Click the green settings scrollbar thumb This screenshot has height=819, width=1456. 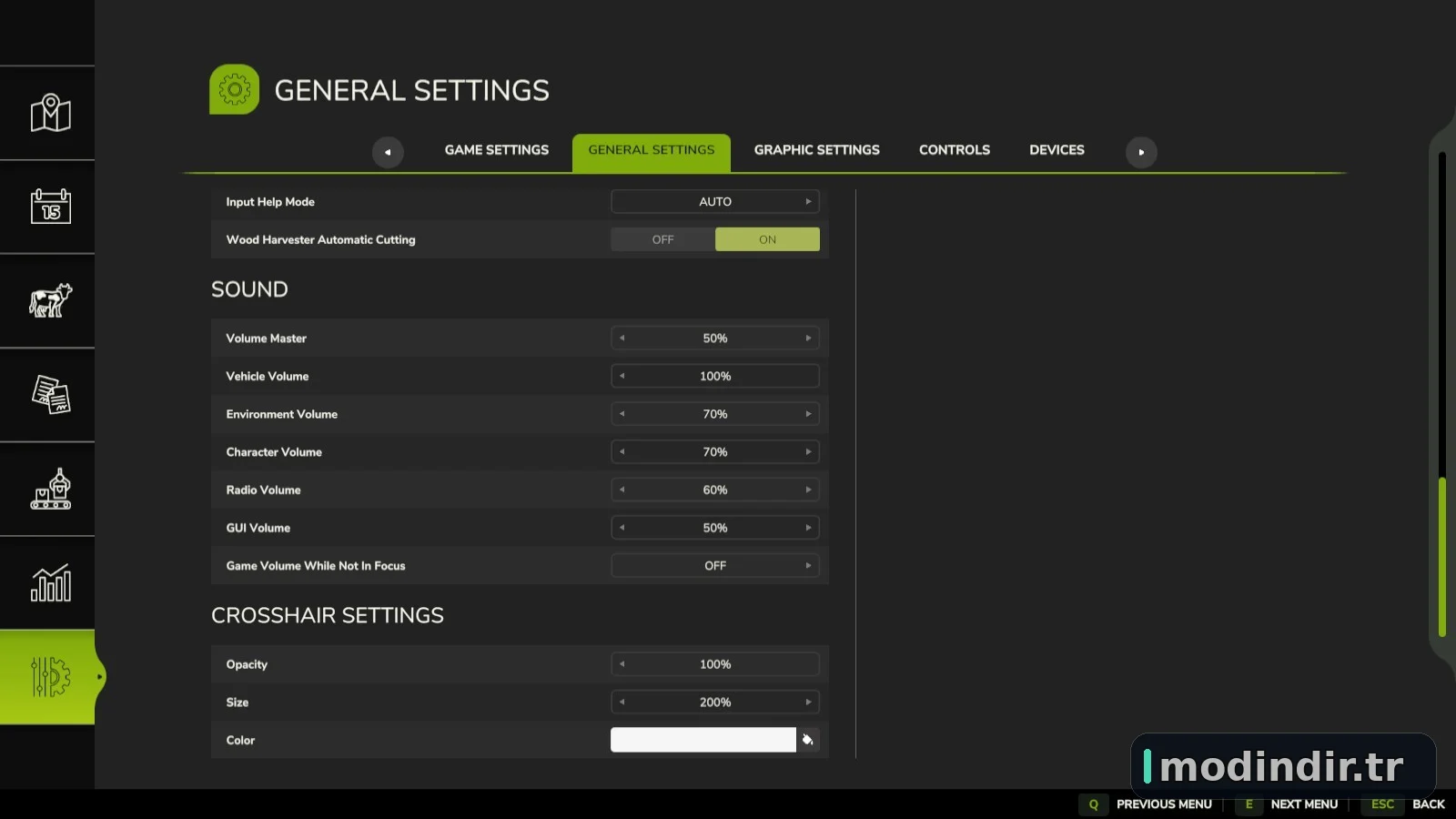pos(1442,555)
